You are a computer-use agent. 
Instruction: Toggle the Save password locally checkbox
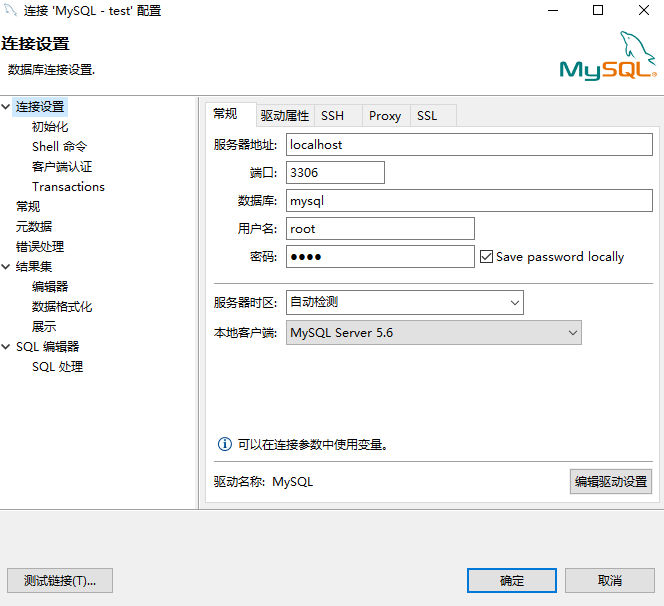pyautogui.click(x=486, y=257)
